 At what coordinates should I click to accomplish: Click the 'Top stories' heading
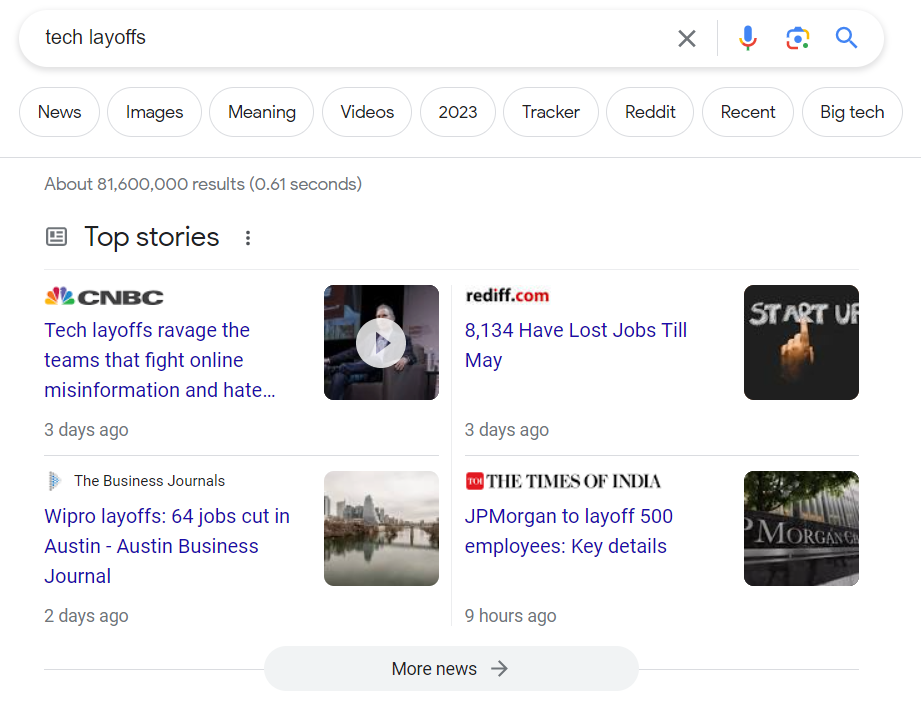click(152, 237)
